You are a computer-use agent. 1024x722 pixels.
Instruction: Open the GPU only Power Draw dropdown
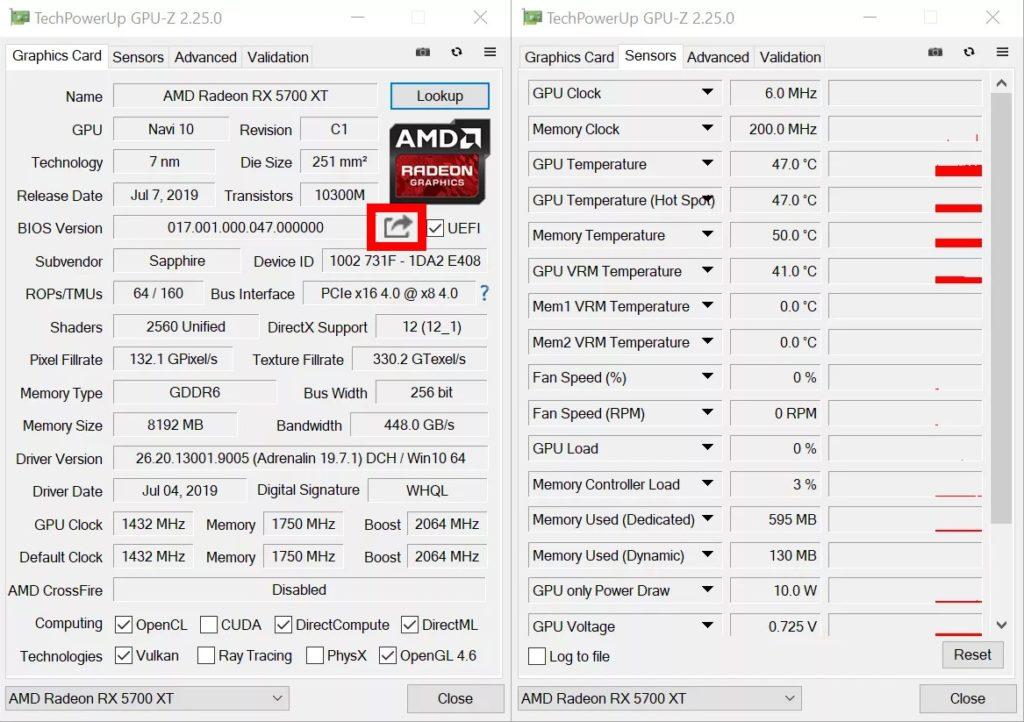(707, 589)
